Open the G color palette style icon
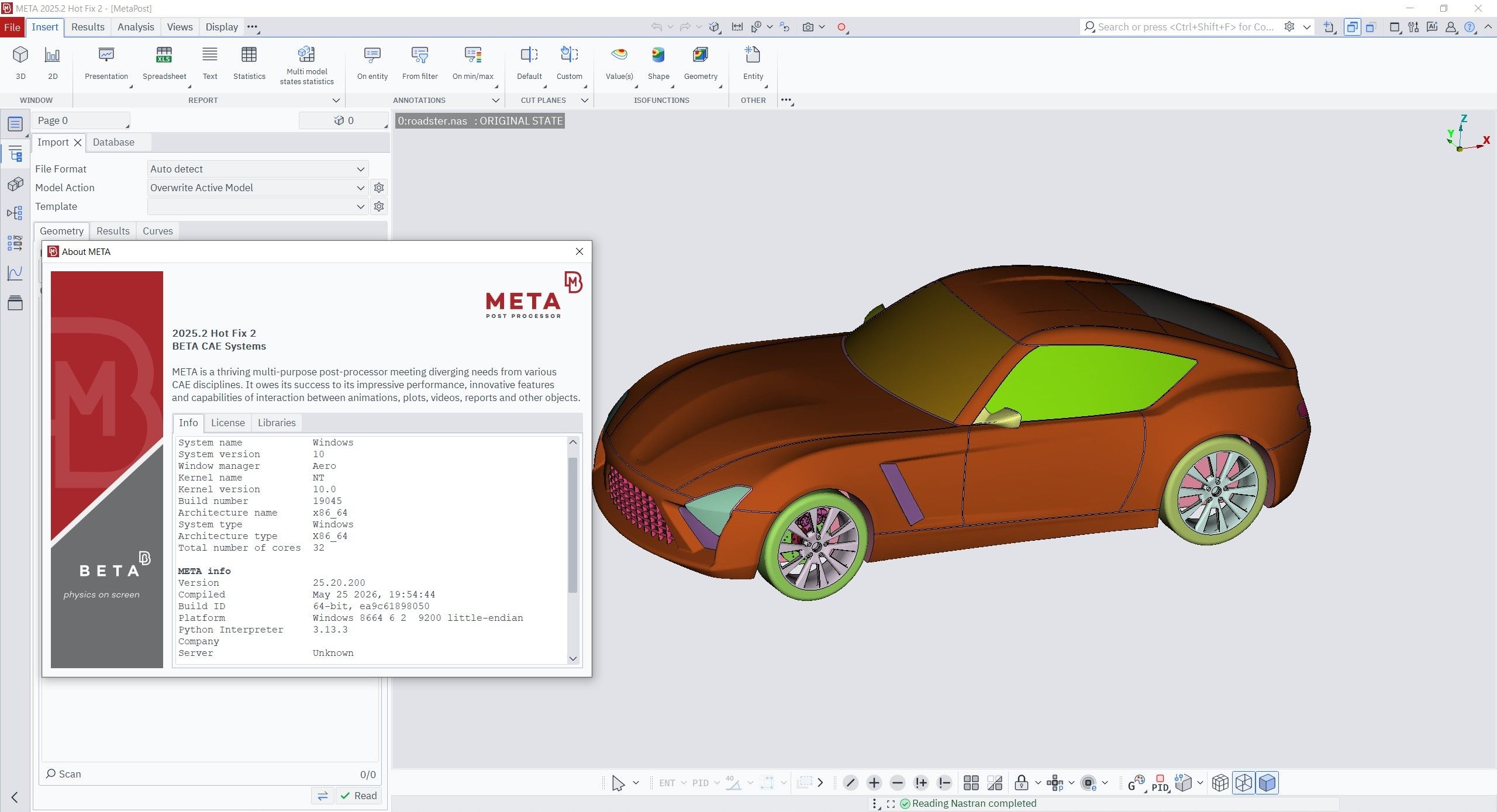The image size is (1497, 812). (x=1136, y=783)
